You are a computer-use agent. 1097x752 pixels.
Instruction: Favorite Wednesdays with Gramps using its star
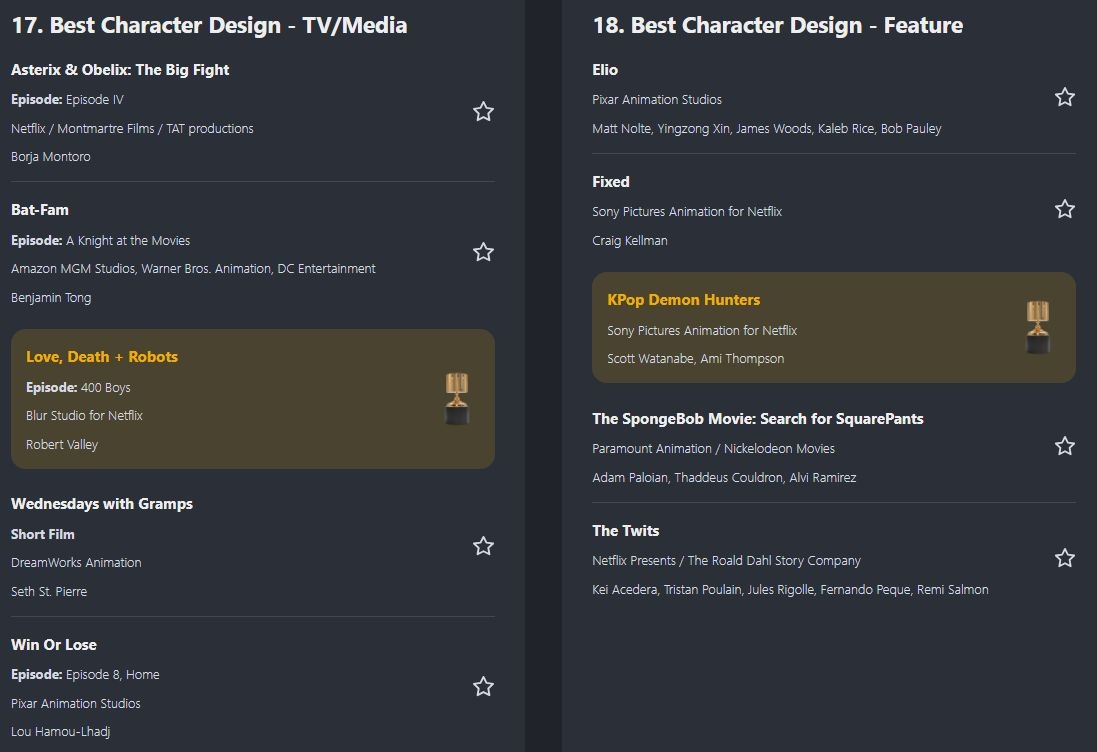(483, 546)
